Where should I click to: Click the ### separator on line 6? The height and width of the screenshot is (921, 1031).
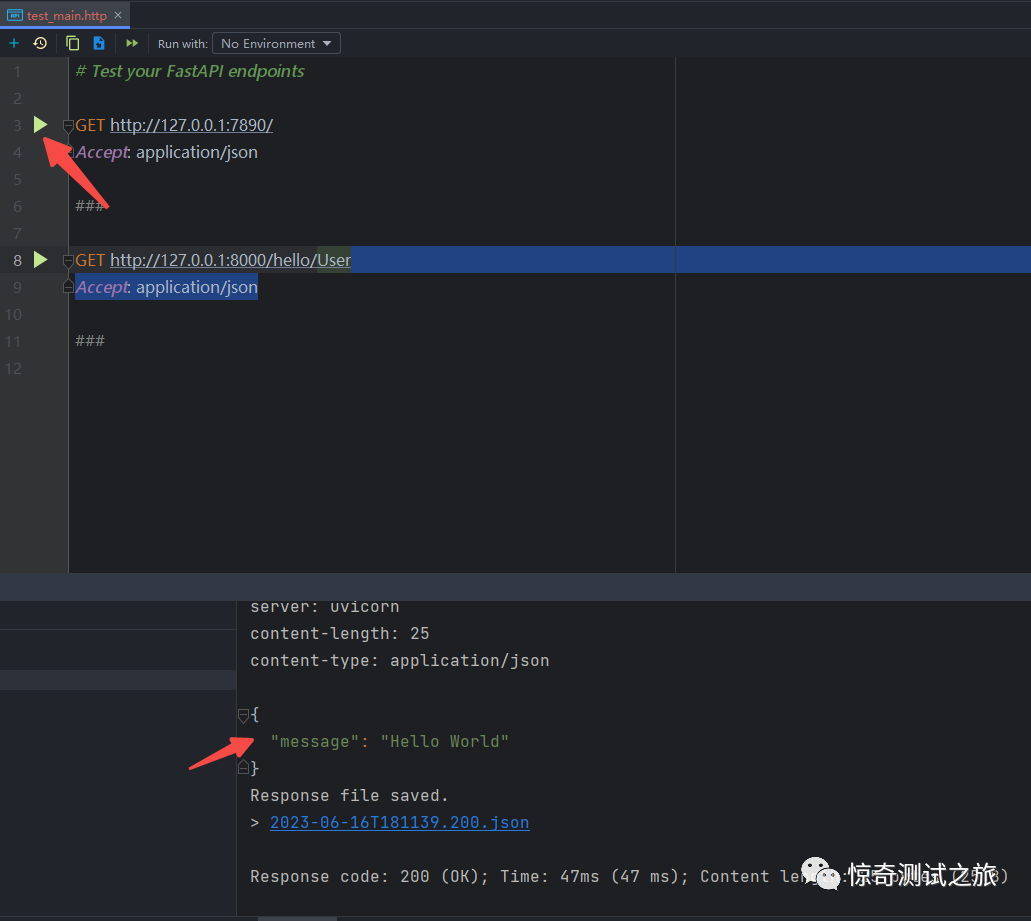pyautogui.click(x=90, y=205)
